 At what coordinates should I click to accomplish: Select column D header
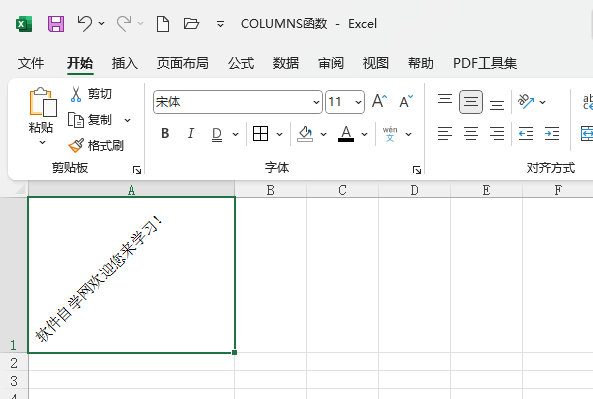pyautogui.click(x=414, y=190)
